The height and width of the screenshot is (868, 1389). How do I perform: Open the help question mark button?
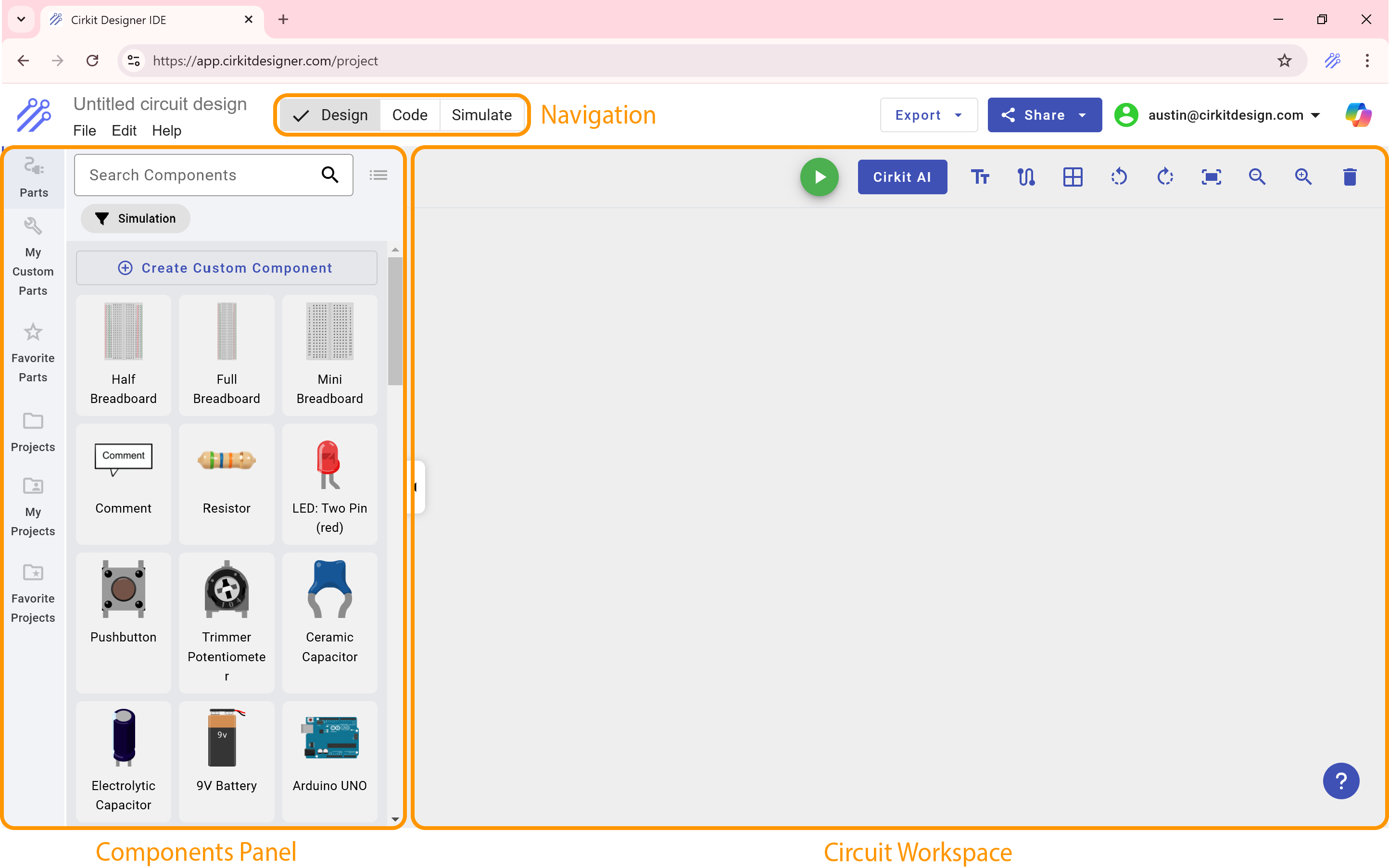point(1341,781)
